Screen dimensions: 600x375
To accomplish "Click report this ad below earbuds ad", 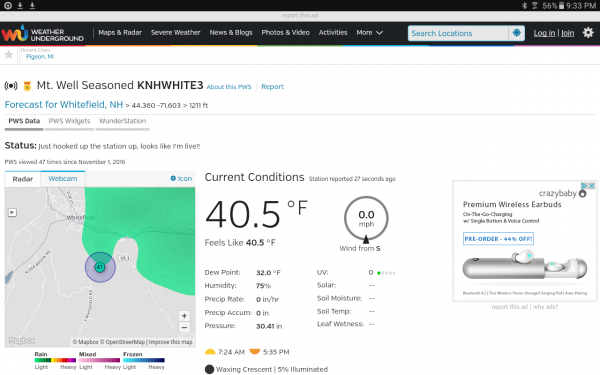I will coord(509,307).
